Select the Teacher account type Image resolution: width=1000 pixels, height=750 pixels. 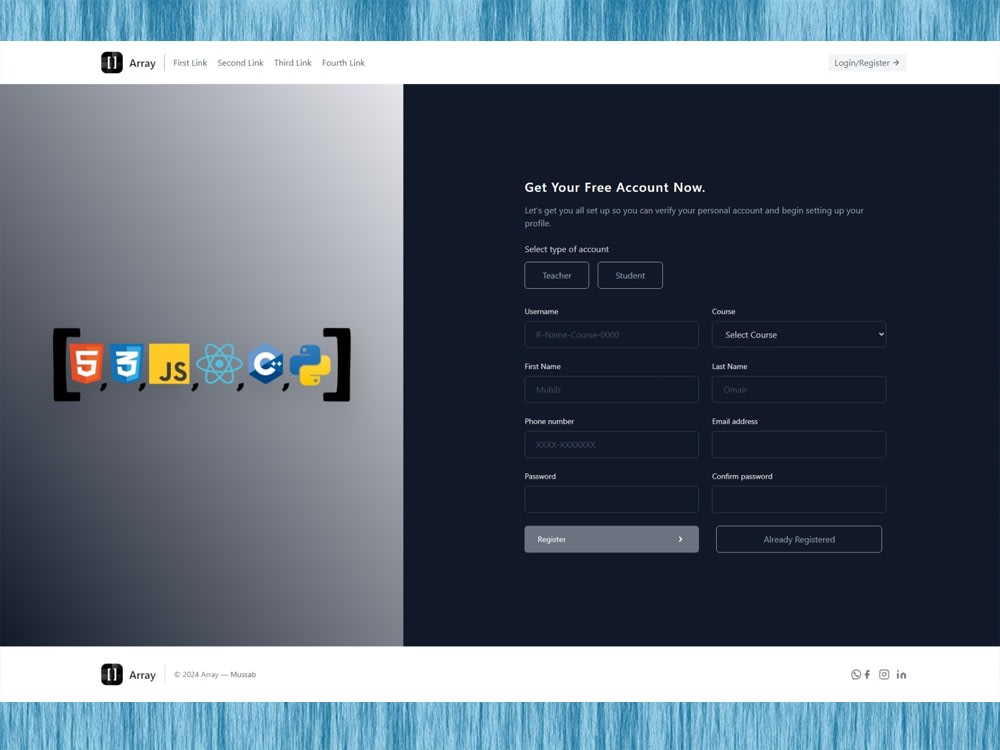pos(556,275)
